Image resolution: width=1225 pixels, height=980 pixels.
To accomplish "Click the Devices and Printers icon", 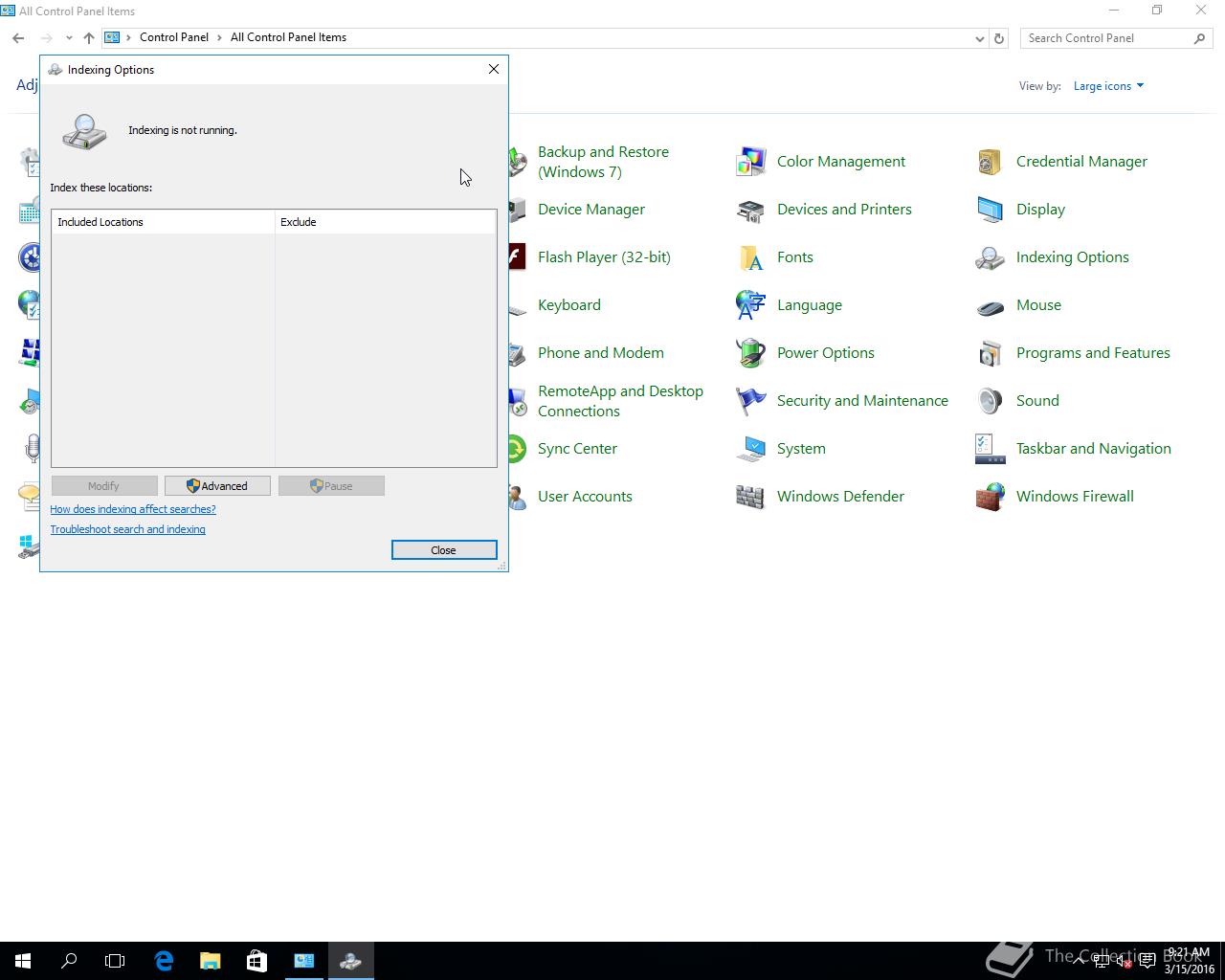I will (750, 210).
